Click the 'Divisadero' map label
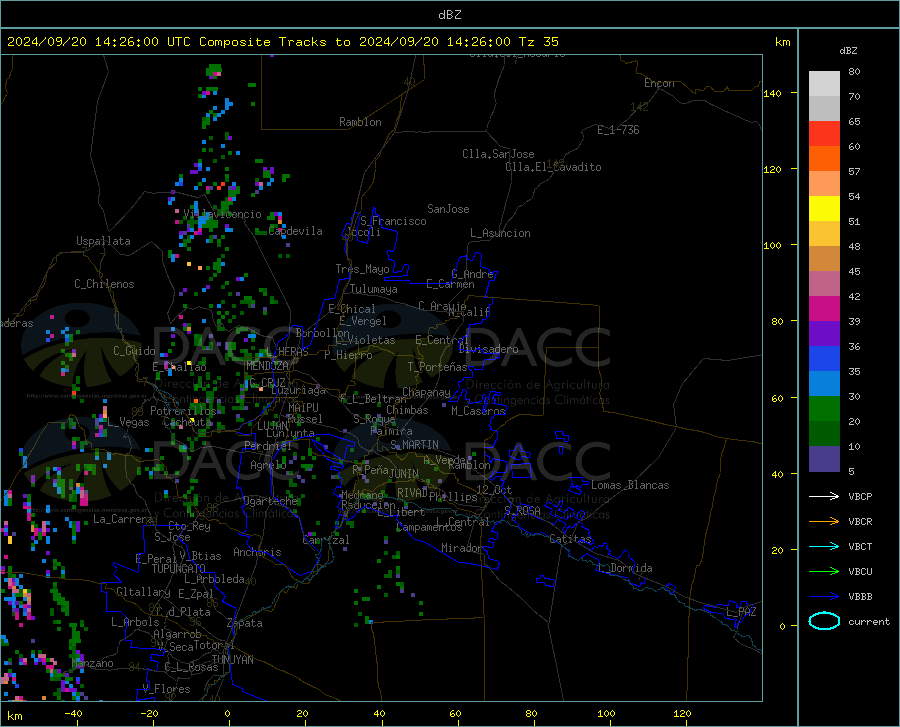The image size is (900, 727). coord(488,349)
